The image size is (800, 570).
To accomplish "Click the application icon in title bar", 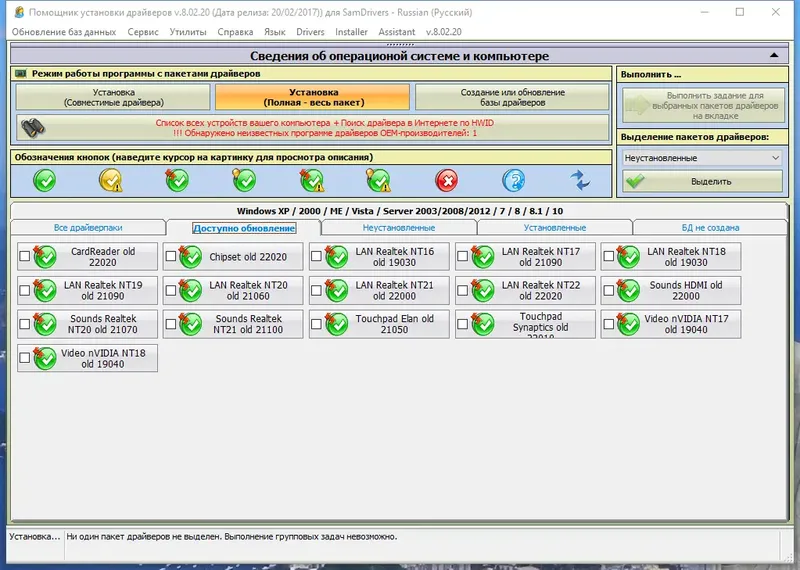I will click(x=19, y=12).
